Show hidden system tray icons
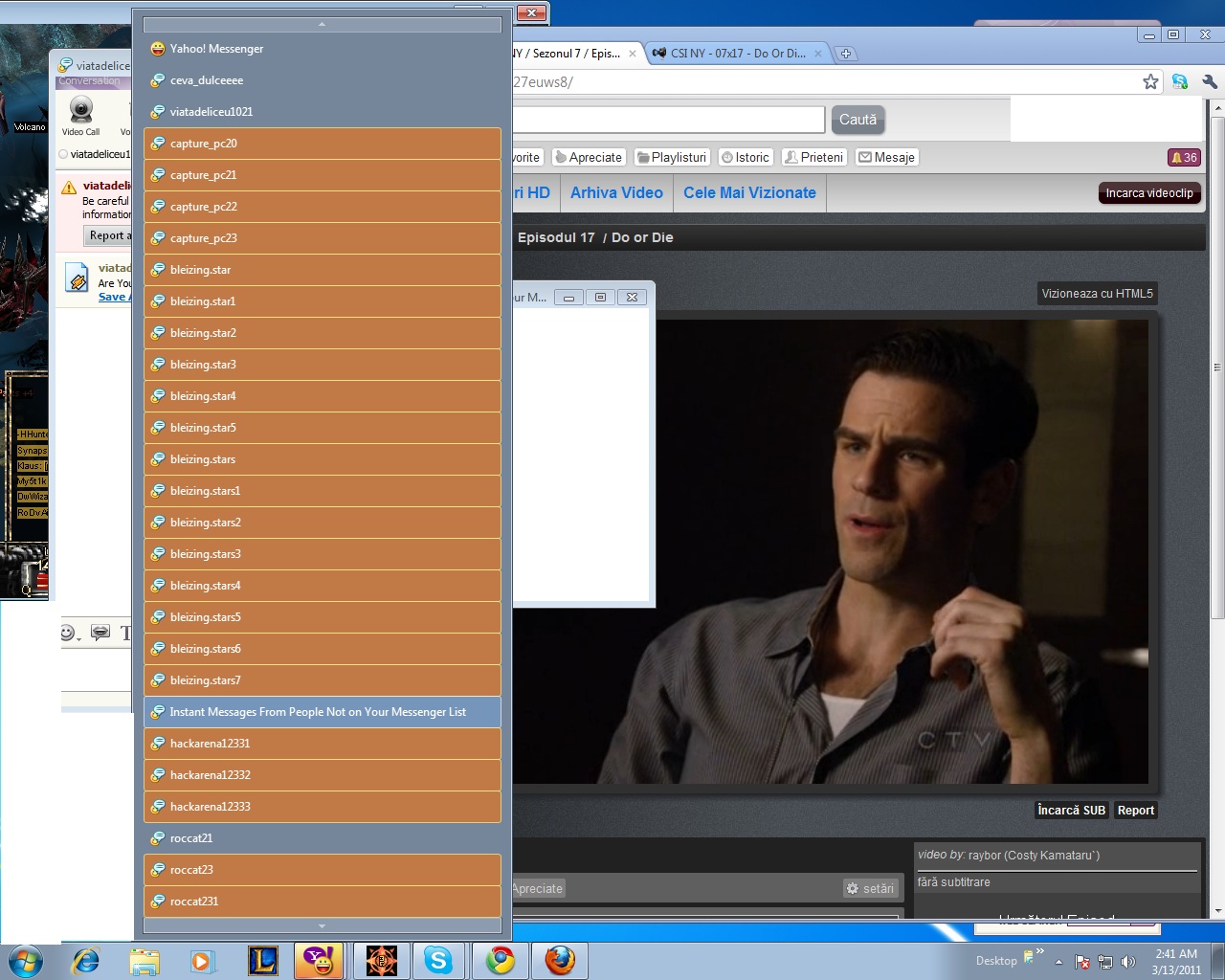This screenshot has width=1225, height=980. click(1058, 961)
